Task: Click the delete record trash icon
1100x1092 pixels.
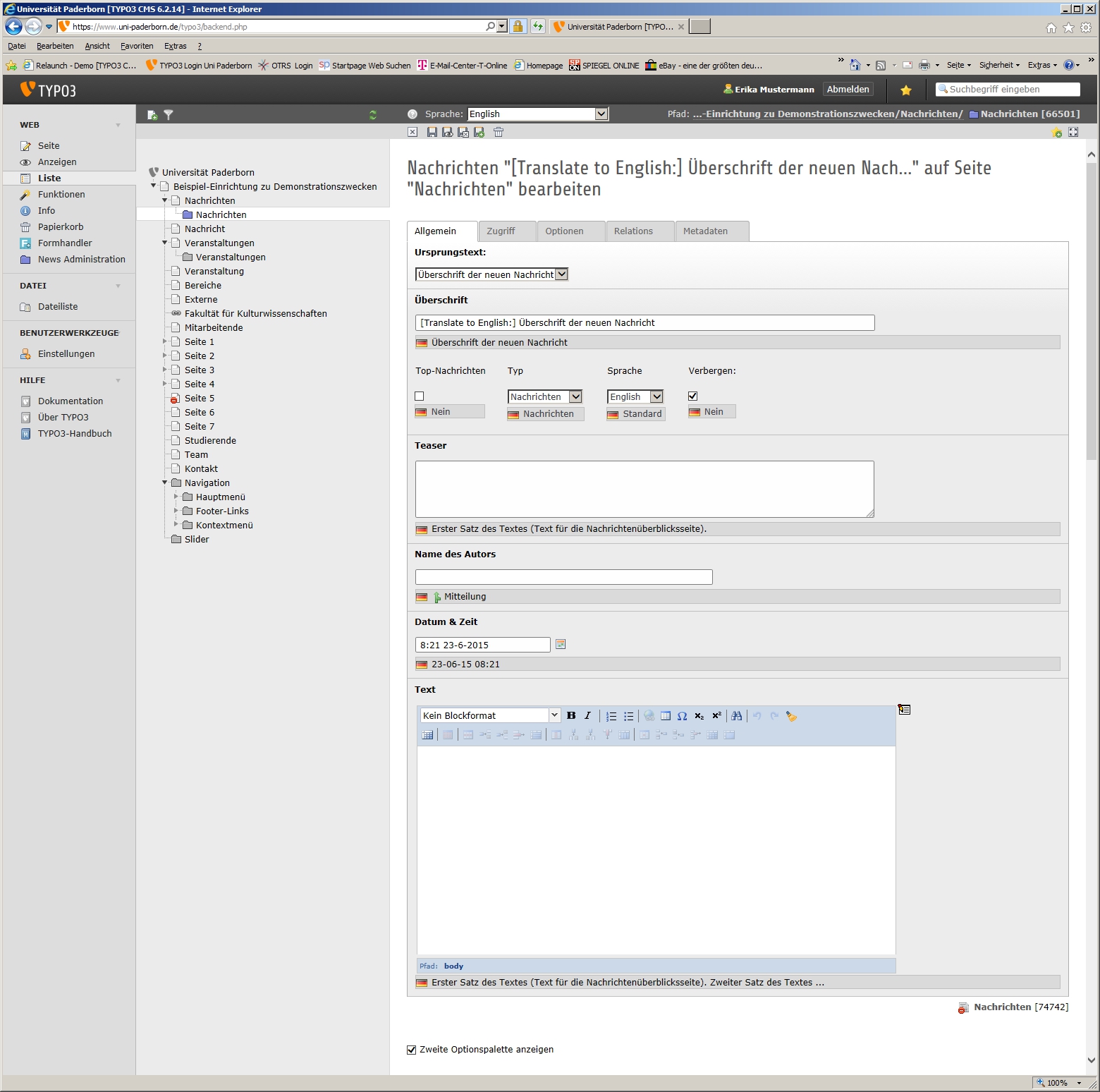Action: pyautogui.click(x=499, y=132)
